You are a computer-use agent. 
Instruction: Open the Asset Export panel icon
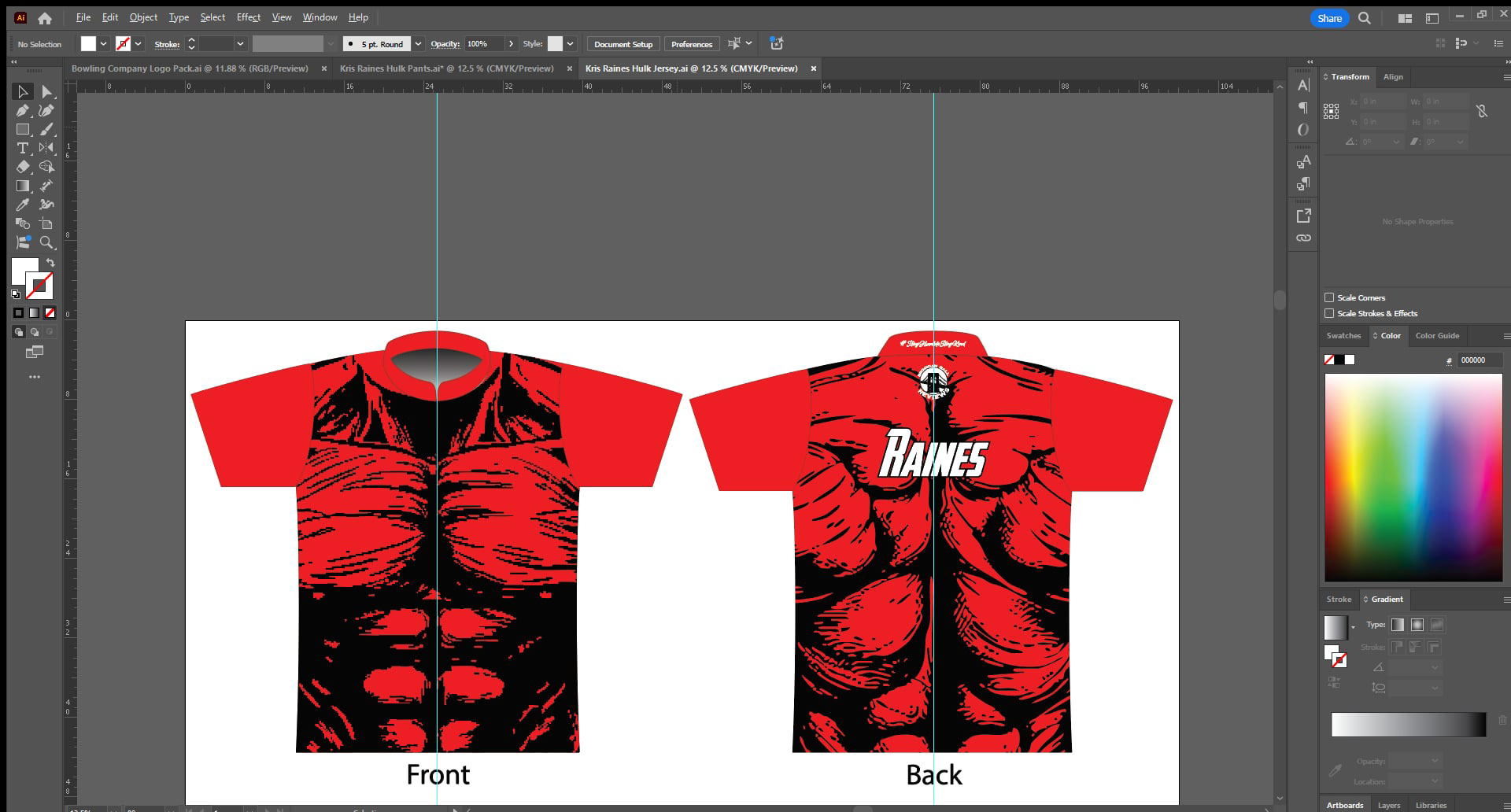[x=1303, y=215]
